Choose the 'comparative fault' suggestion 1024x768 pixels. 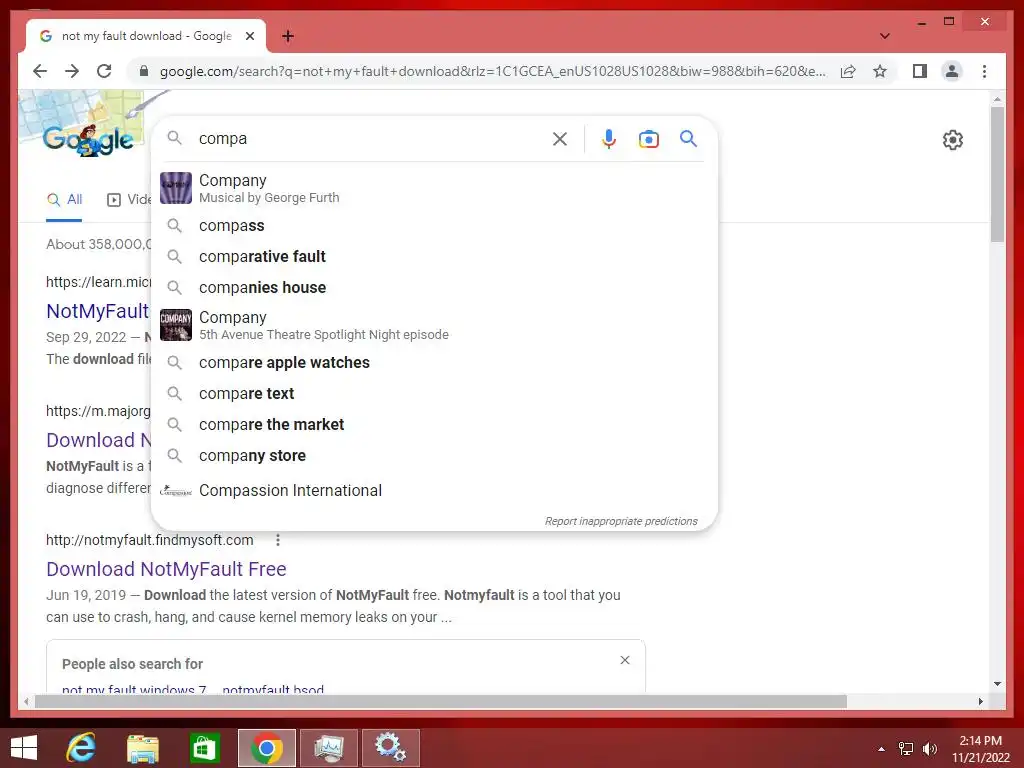point(434,257)
